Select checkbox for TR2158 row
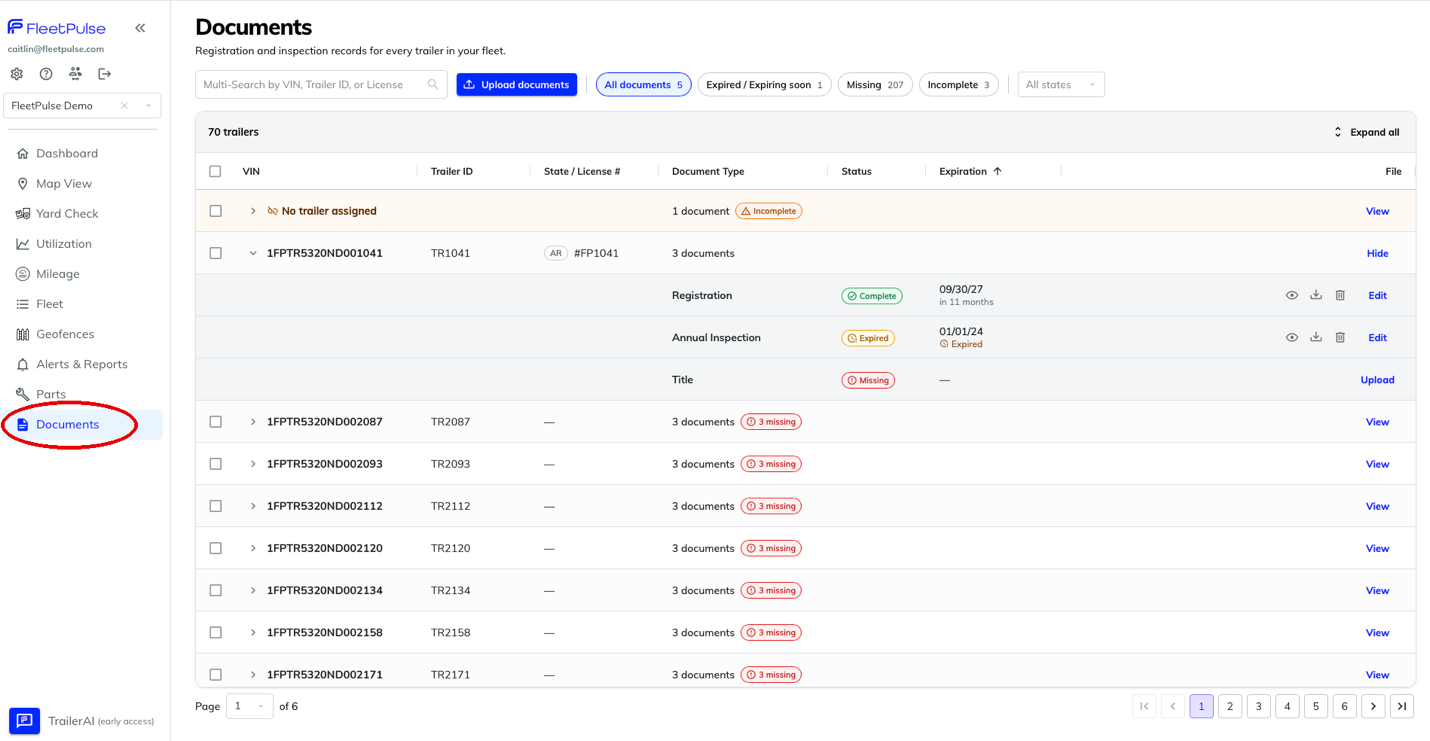 (215, 633)
